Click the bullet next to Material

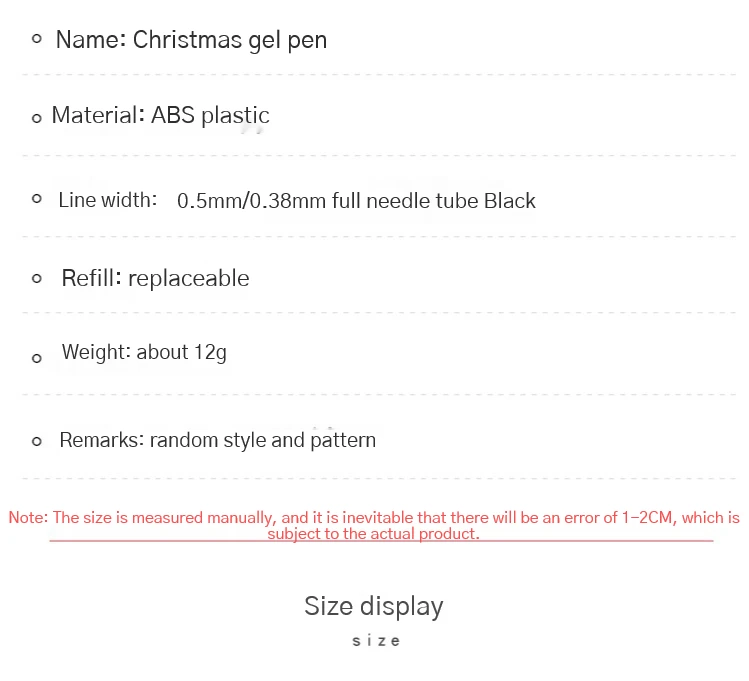37,119
